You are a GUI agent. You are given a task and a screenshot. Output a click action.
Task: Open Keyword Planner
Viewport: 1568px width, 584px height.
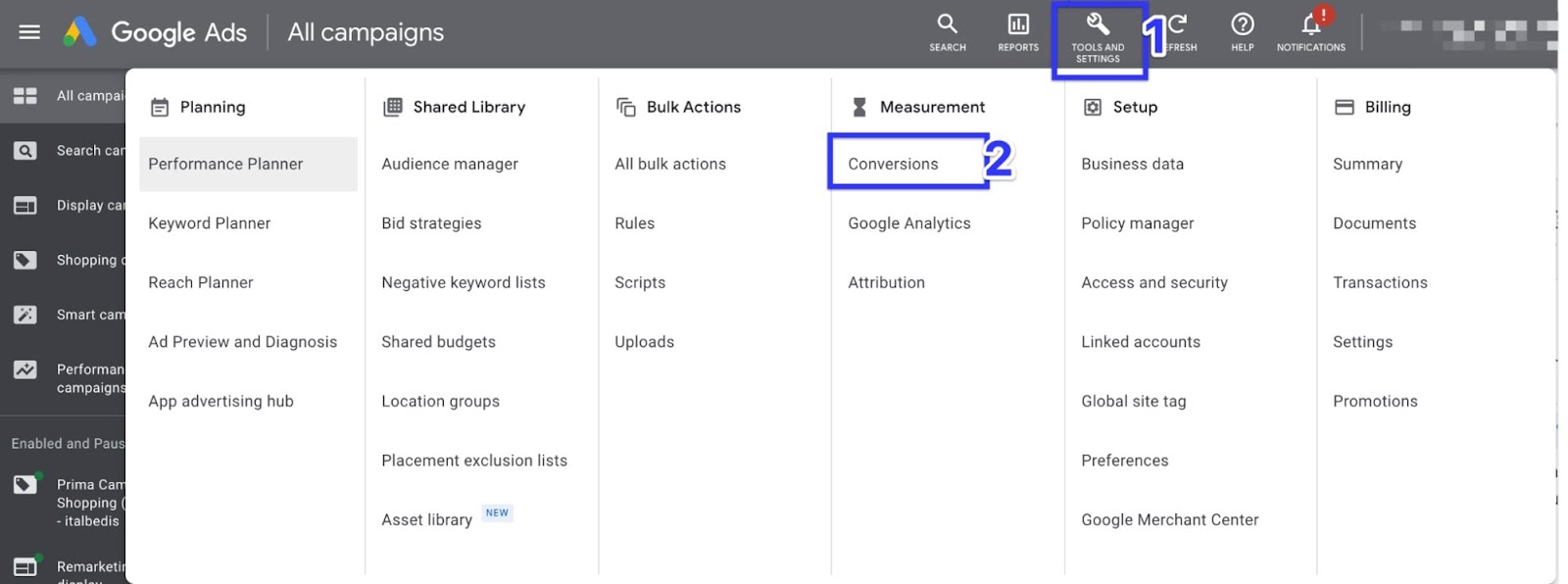(209, 223)
